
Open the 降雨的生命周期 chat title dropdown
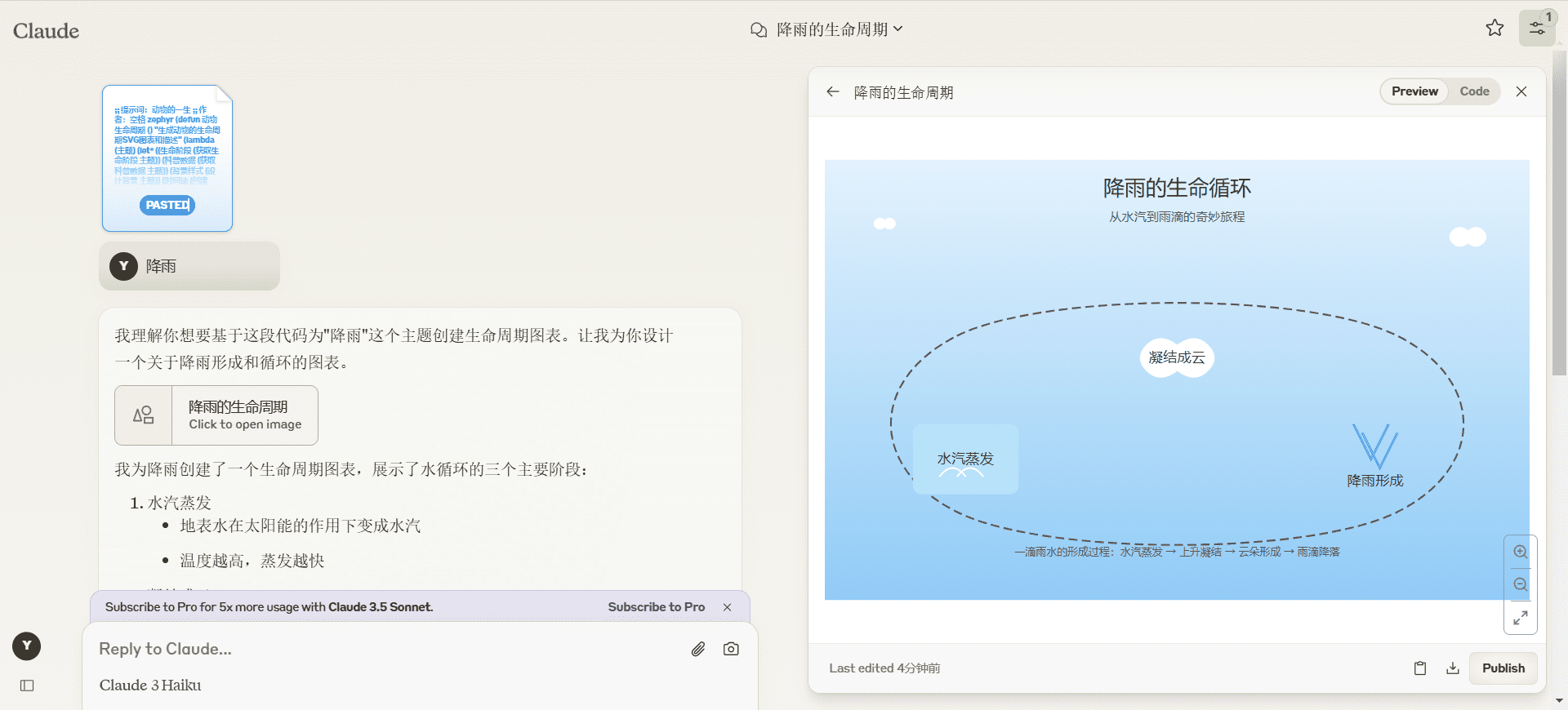(x=826, y=29)
